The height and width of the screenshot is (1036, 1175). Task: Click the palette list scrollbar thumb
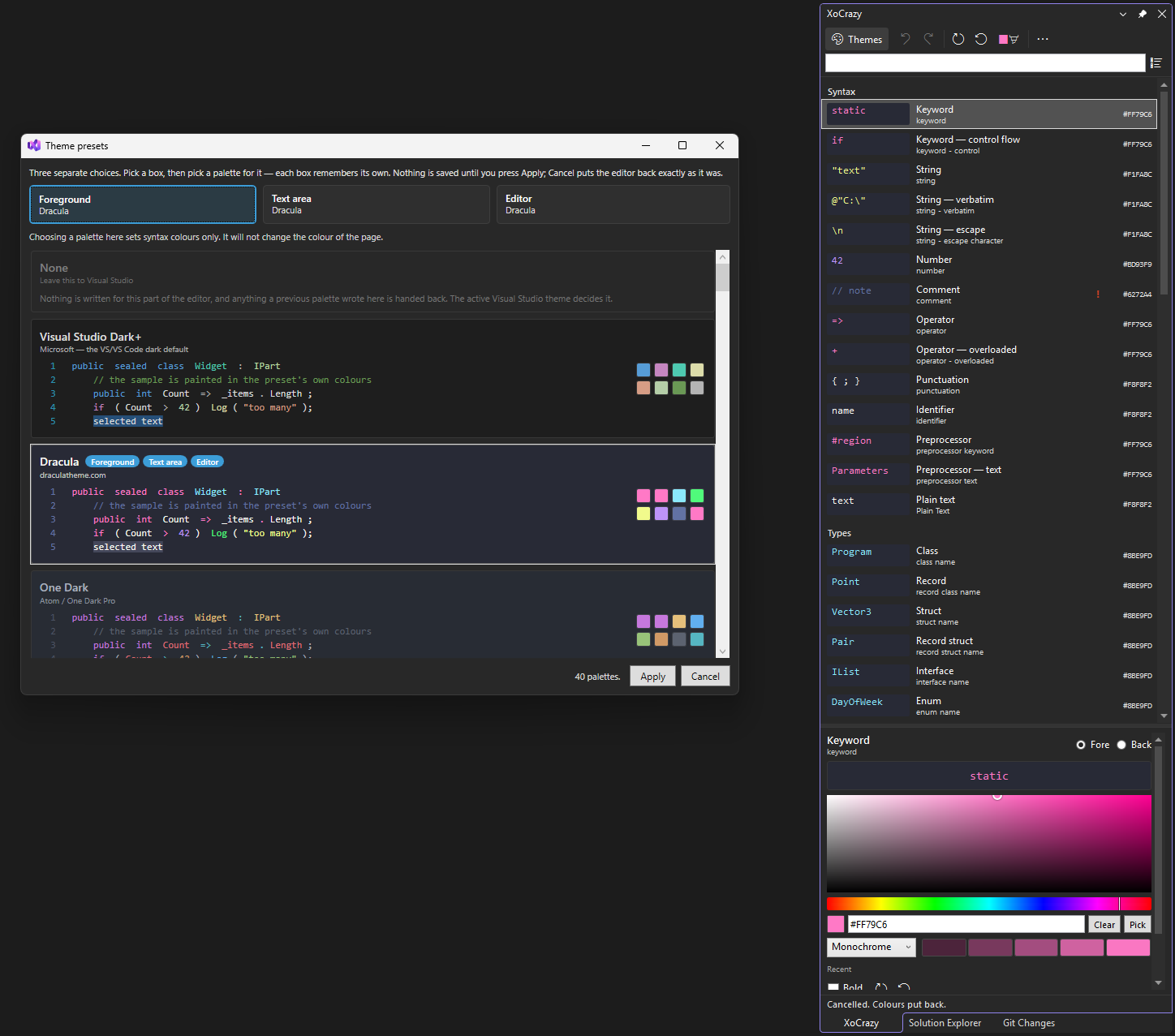point(722,277)
